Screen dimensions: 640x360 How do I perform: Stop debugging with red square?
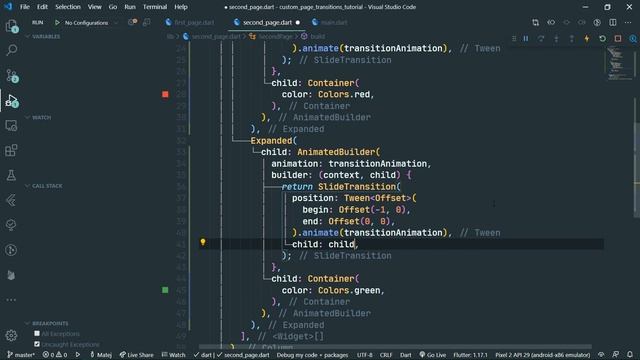coord(618,38)
